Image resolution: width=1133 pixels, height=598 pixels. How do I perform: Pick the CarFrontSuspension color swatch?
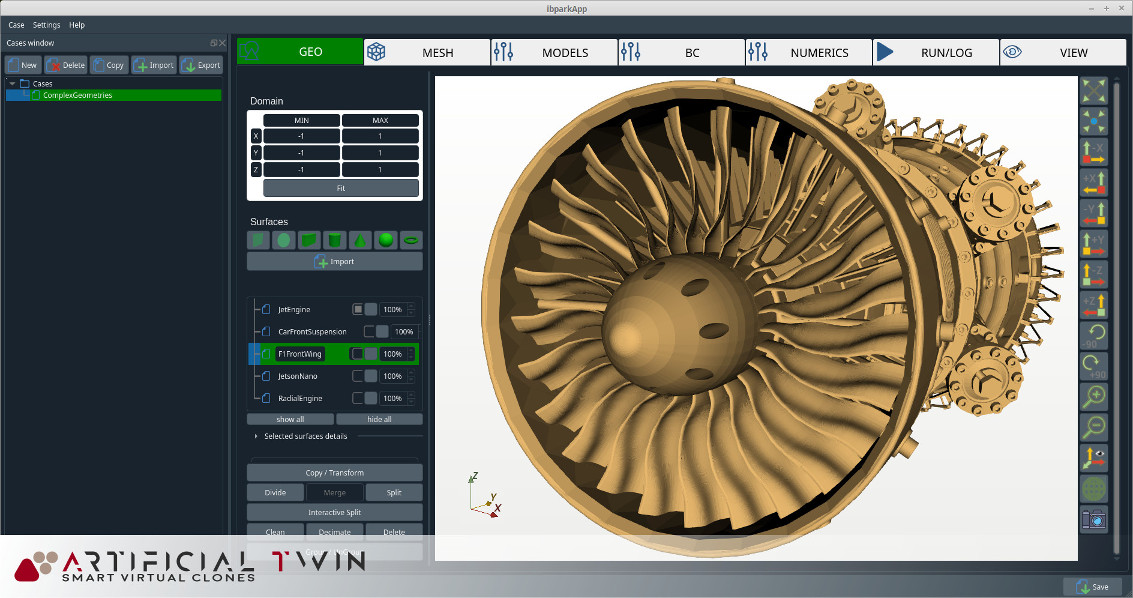coord(382,332)
